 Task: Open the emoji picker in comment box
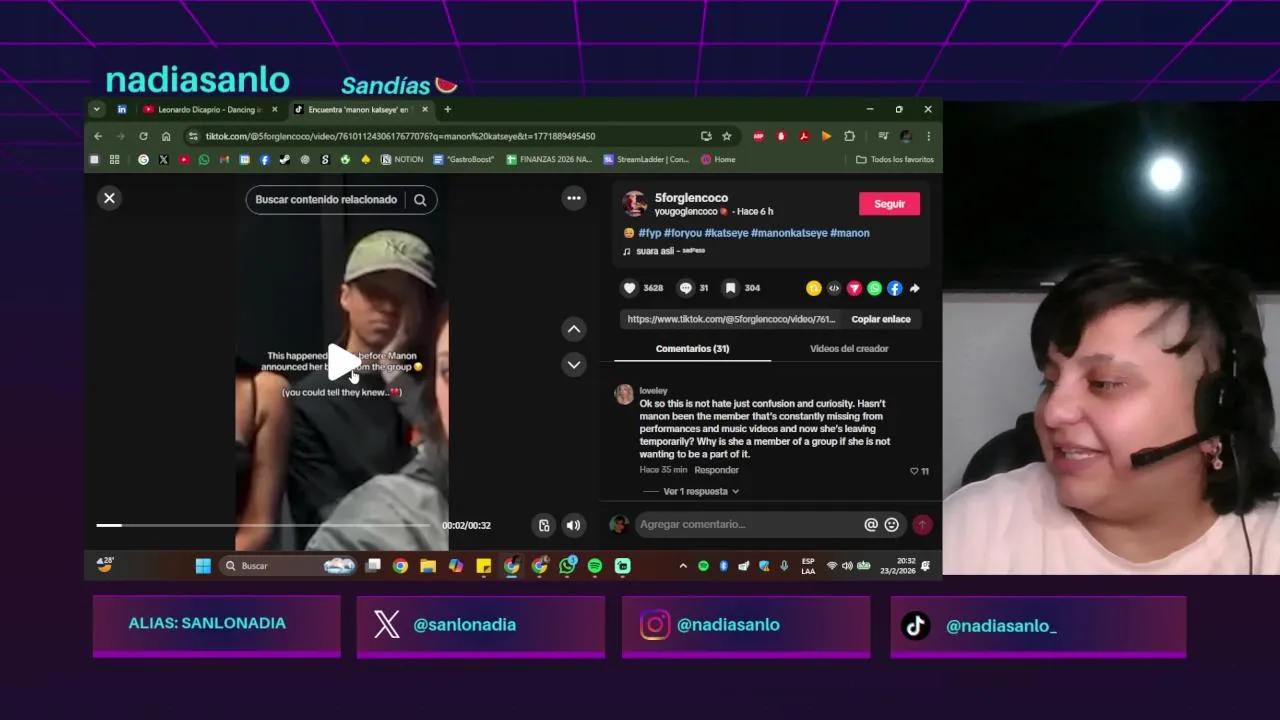point(892,524)
